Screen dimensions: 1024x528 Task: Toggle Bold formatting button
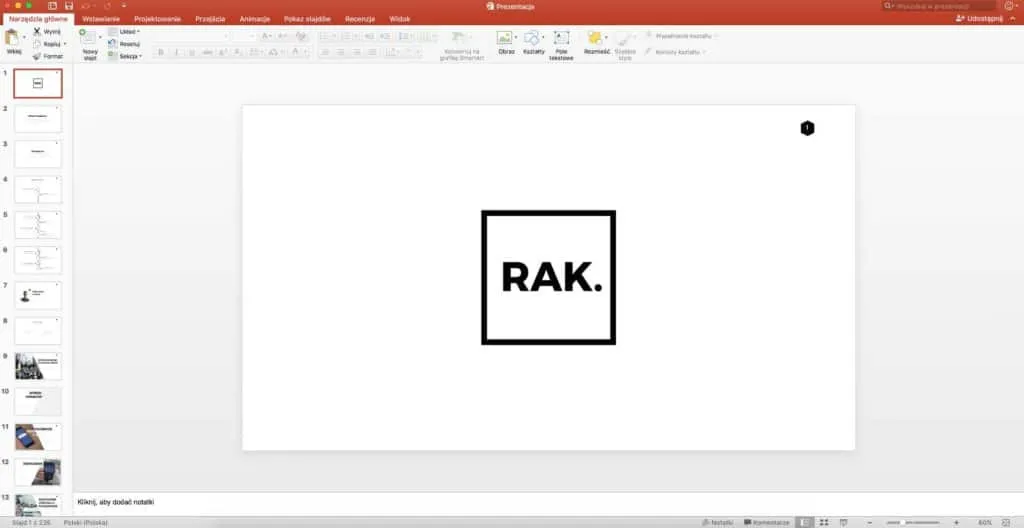pos(161,52)
